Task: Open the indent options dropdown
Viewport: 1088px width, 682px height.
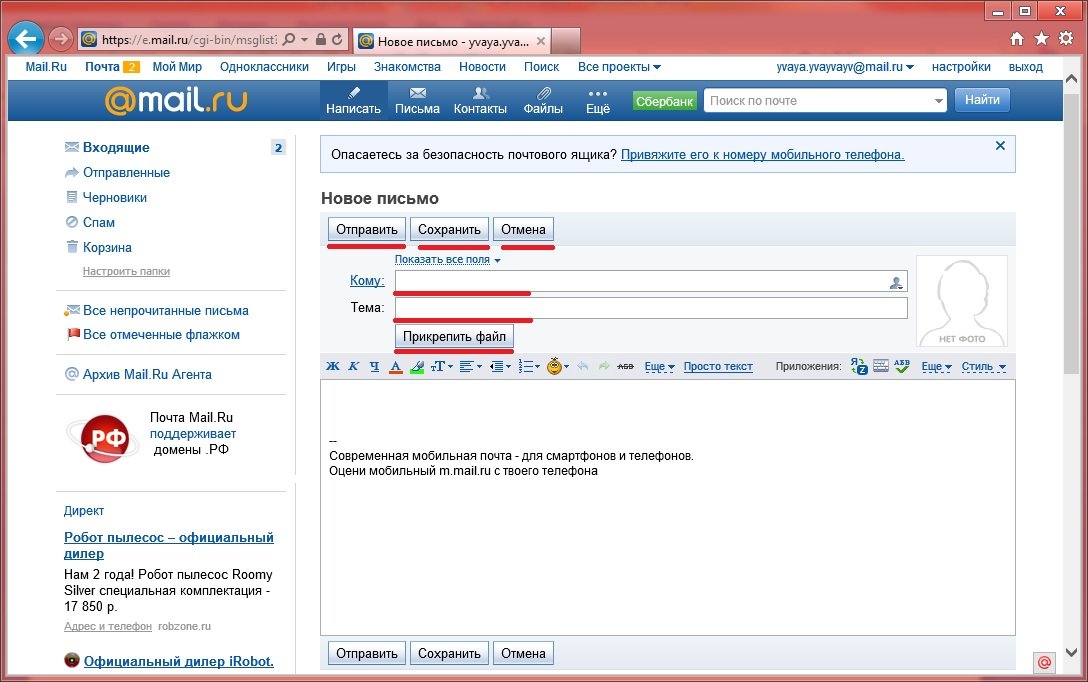Action: point(500,366)
